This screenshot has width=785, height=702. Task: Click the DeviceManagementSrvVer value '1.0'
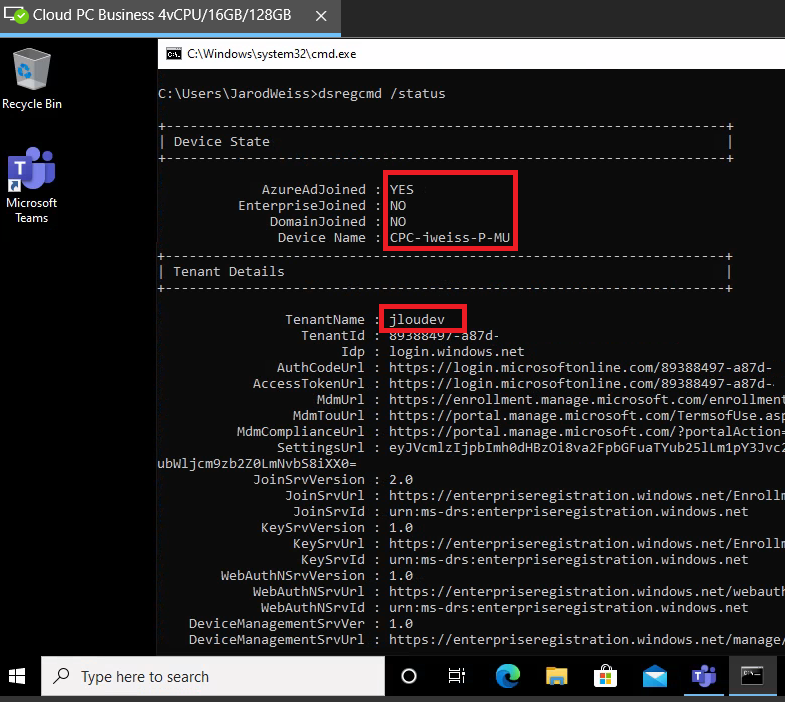(401, 624)
